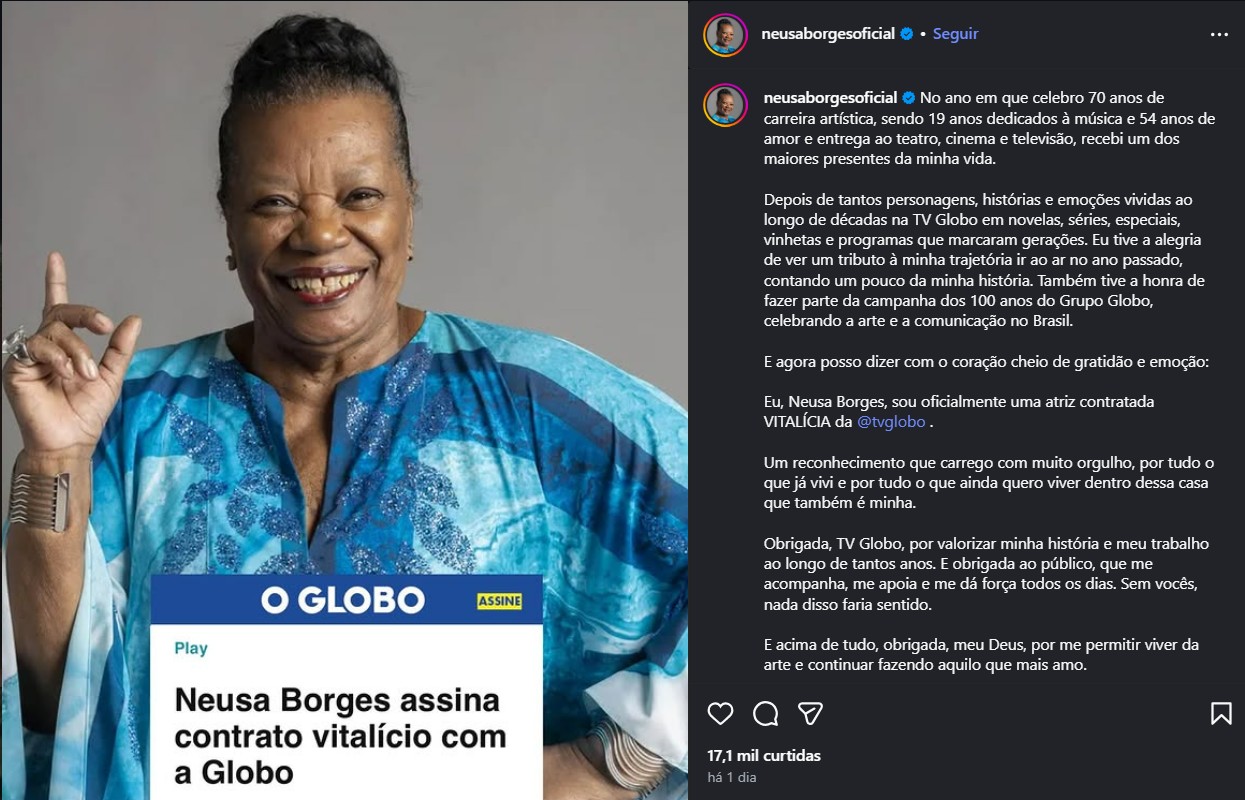Click verified badge in post header
This screenshot has height=800, width=1245.
(907, 34)
